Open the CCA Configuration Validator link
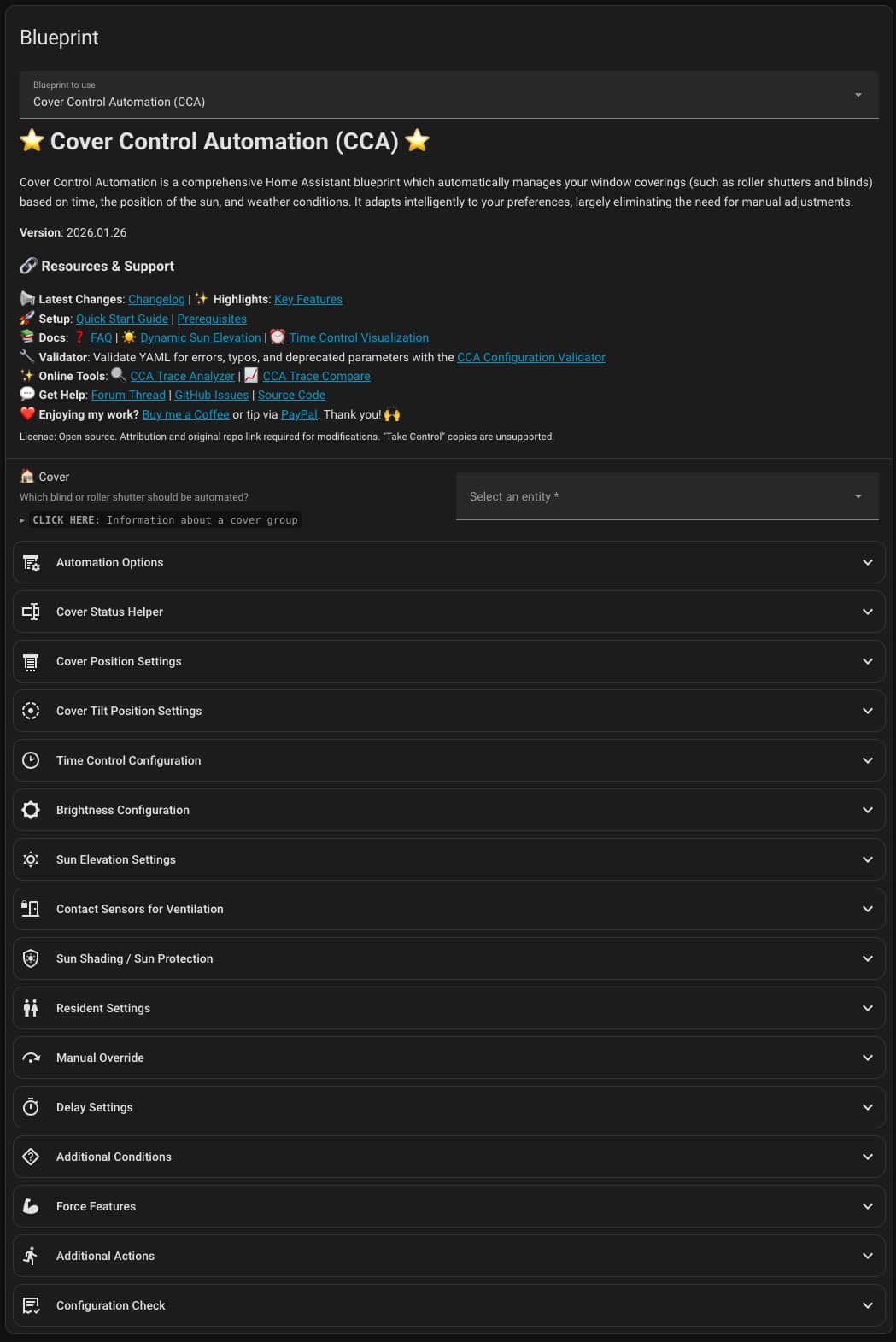The width and height of the screenshot is (896, 1342). 530,358
